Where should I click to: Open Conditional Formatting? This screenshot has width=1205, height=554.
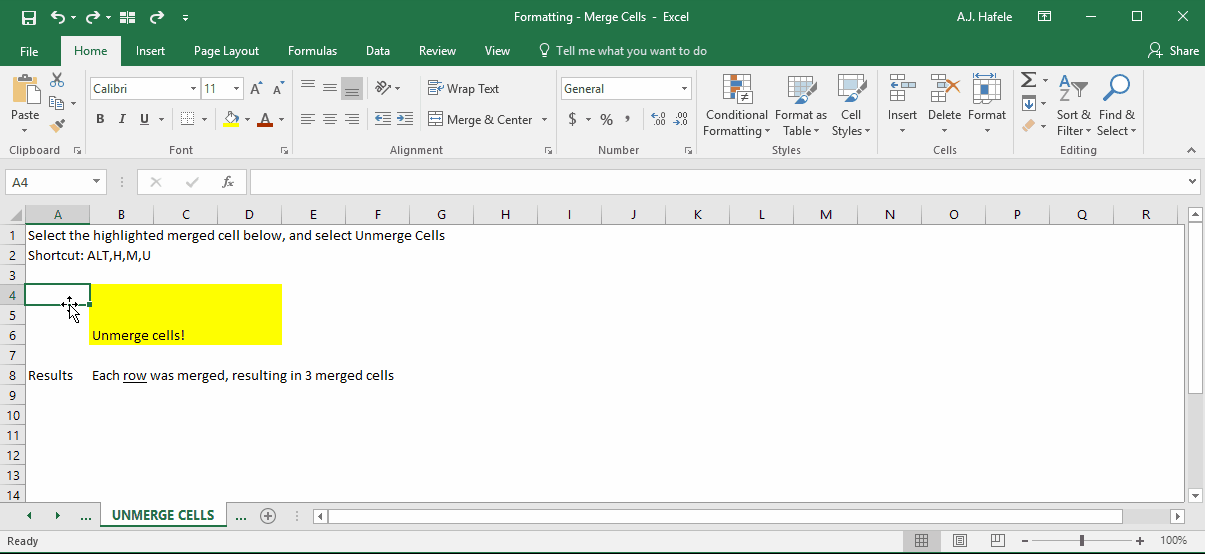pos(737,105)
